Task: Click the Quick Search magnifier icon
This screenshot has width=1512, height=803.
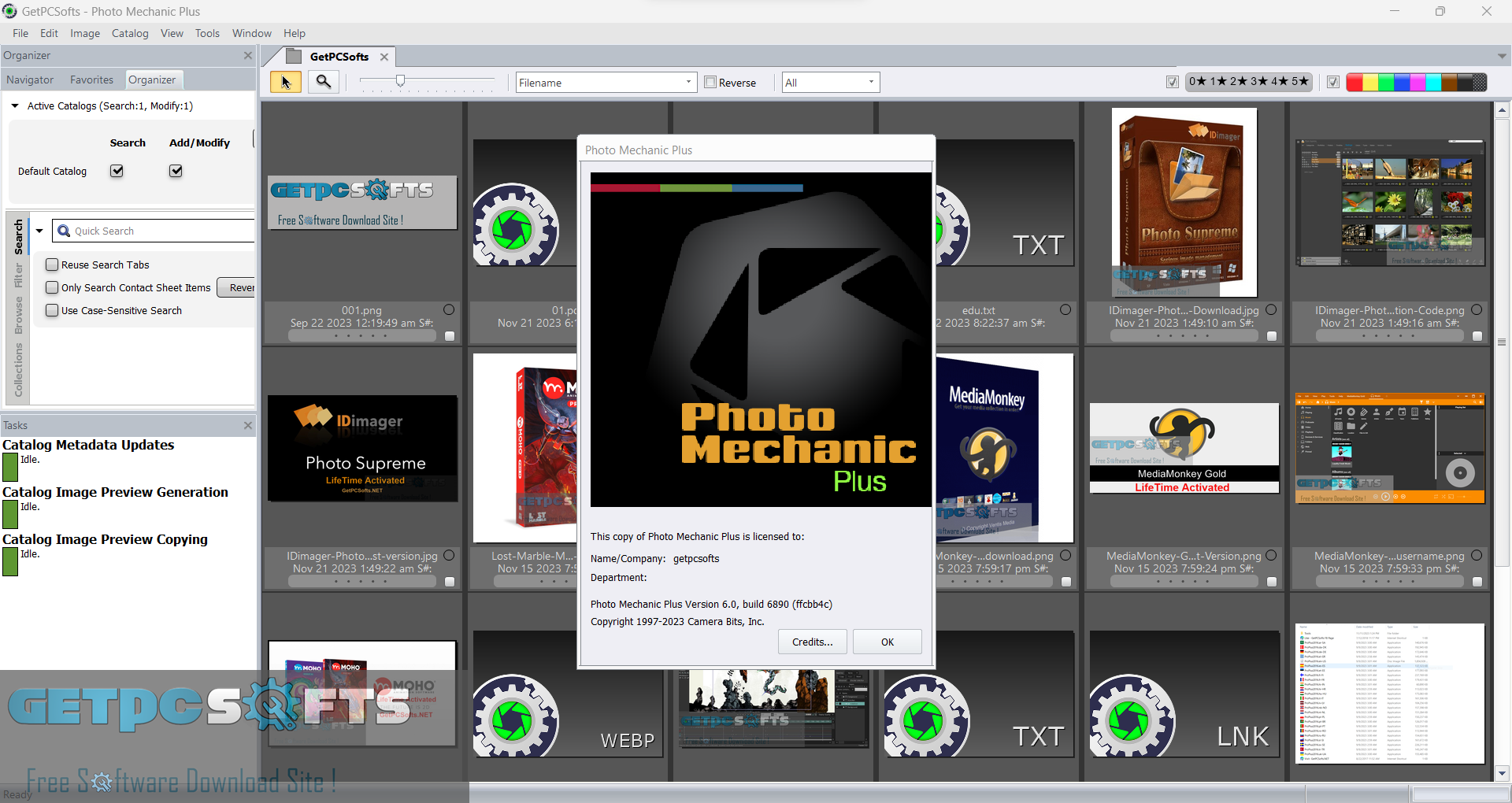Action: coord(65,231)
